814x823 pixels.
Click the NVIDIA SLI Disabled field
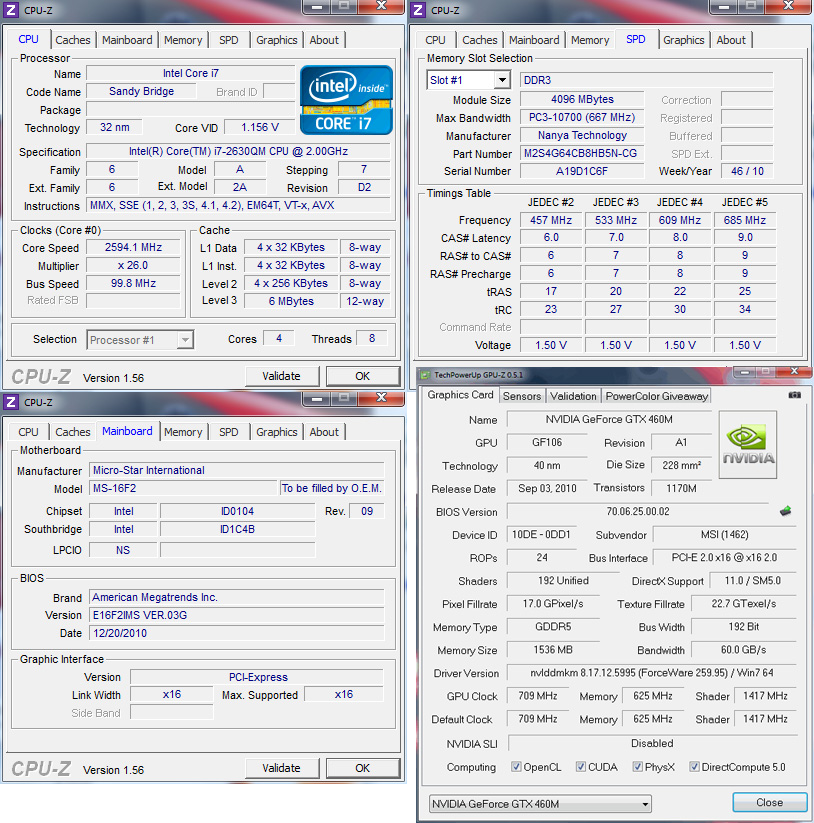[x=652, y=743]
